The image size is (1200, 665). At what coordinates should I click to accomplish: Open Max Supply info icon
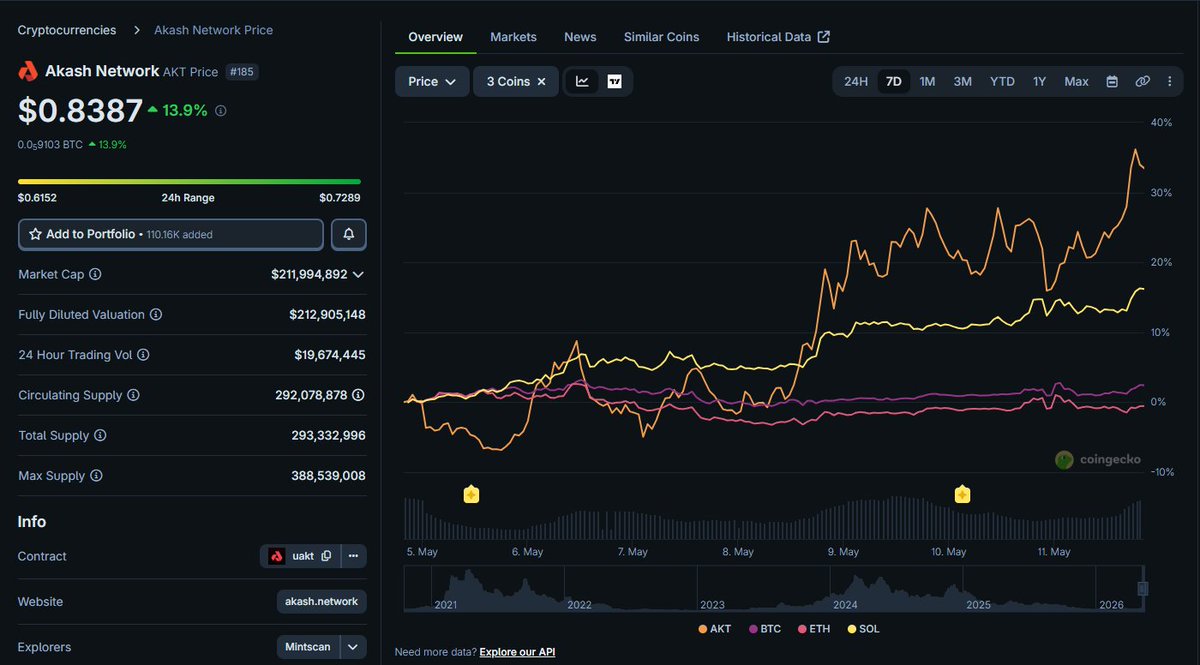[96, 476]
